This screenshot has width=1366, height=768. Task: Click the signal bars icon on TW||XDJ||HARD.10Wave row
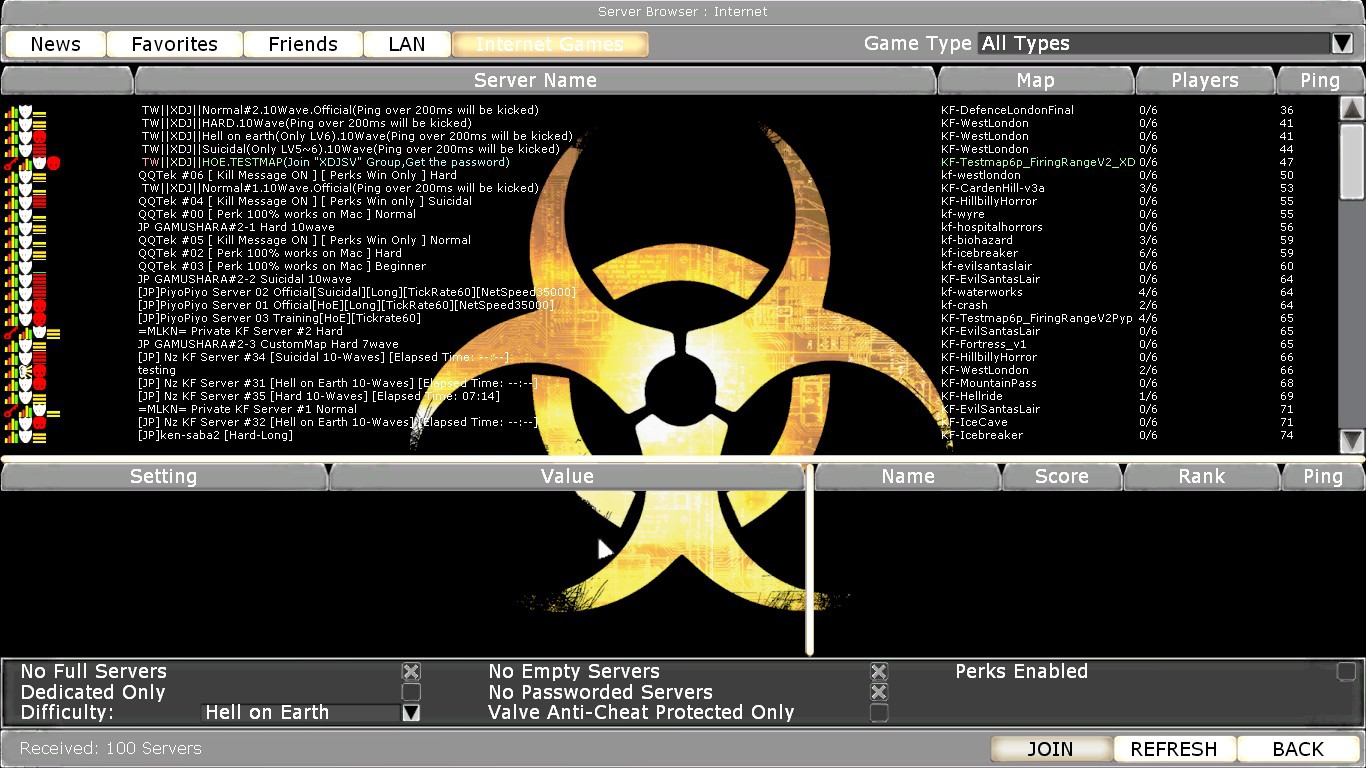pos(11,124)
